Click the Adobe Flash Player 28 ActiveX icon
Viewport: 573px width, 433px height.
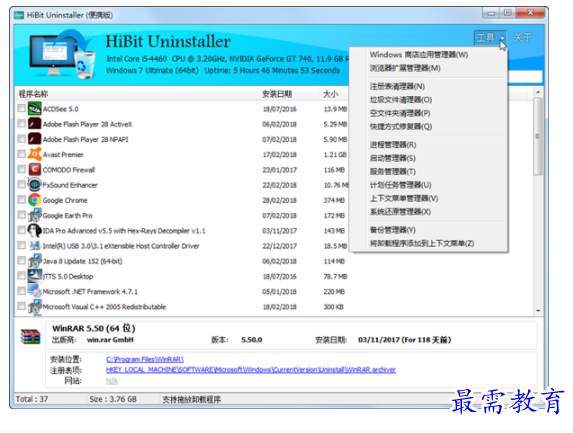coord(35,124)
